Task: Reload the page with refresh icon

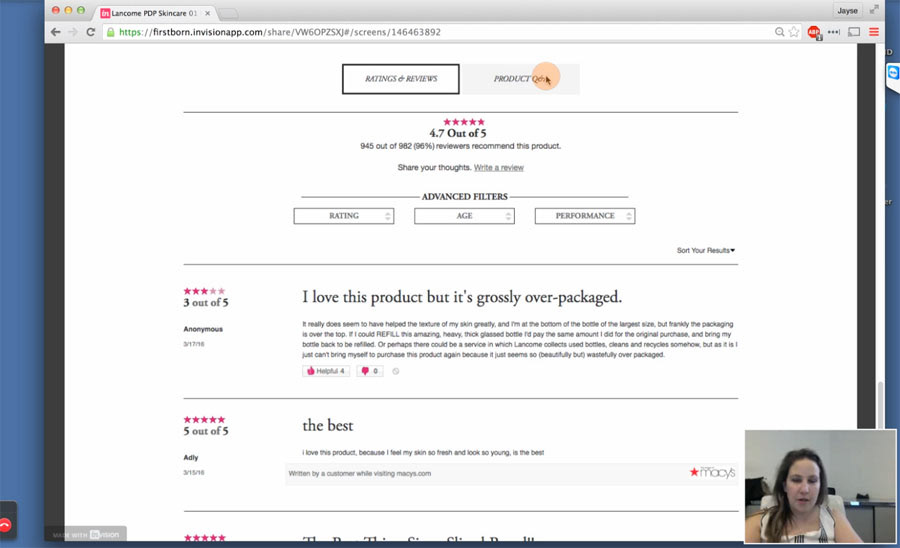Action: [x=91, y=32]
